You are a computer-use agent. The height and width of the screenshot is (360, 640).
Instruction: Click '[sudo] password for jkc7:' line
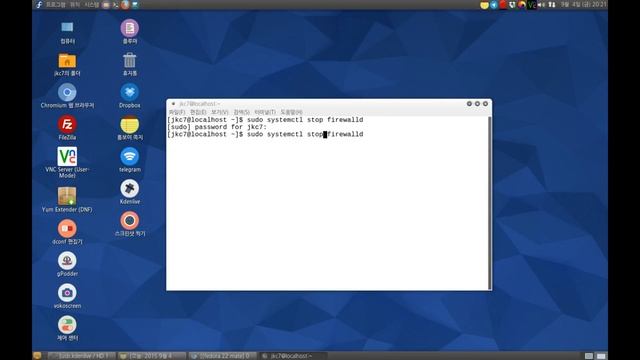(217, 127)
